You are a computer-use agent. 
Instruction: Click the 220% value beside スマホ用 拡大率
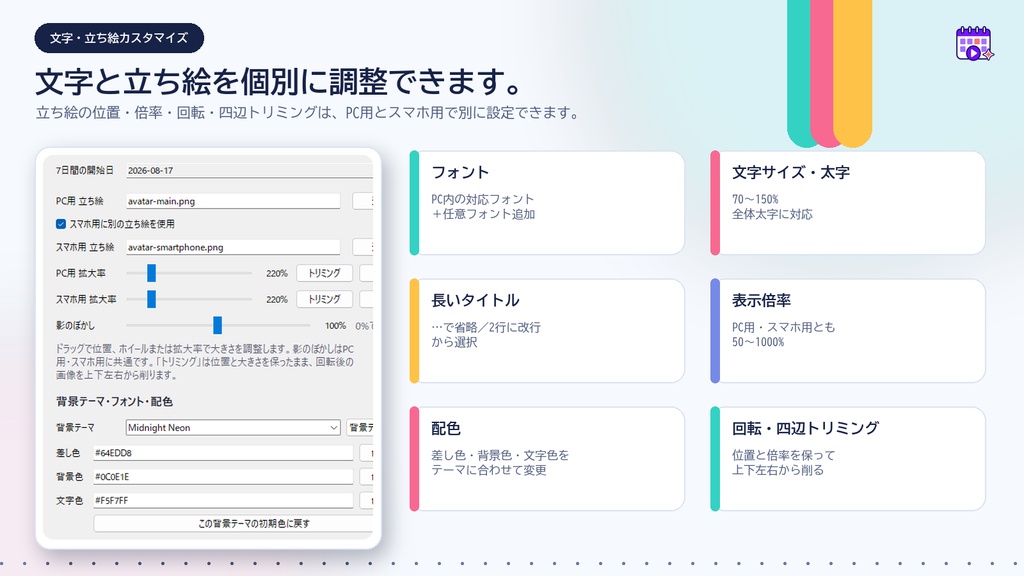point(277,300)
